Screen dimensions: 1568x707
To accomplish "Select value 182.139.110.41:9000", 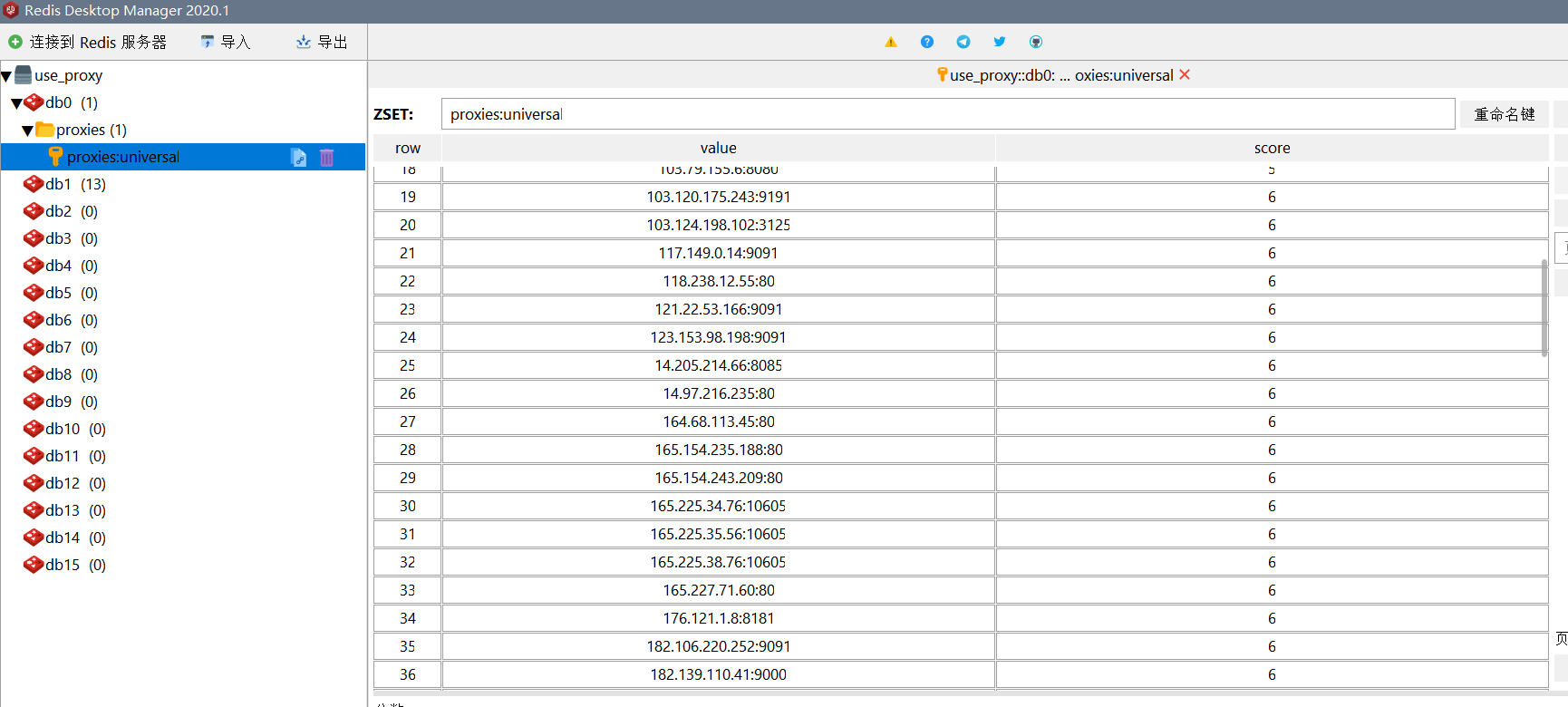I will [719, 674].
